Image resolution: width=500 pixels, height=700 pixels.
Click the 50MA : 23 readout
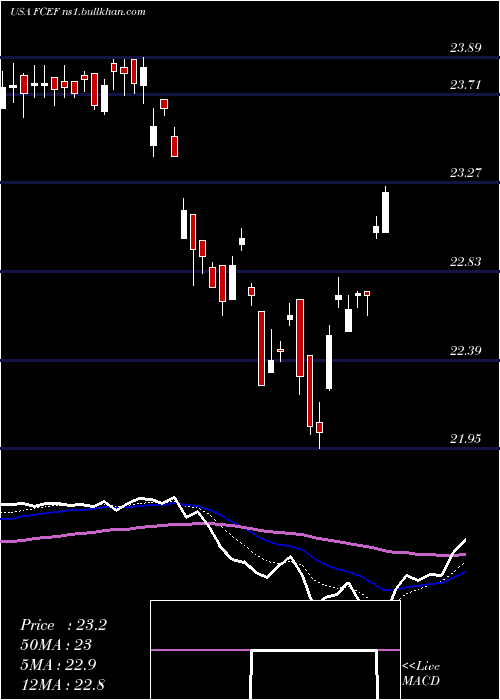tap(55, 645)
